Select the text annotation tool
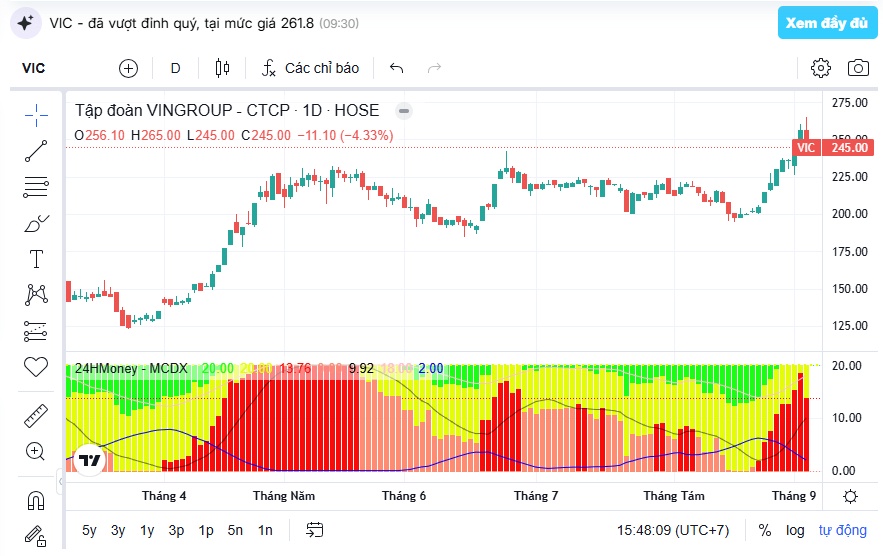Viewport: 883px width, 556px height. tap(36, 259)
